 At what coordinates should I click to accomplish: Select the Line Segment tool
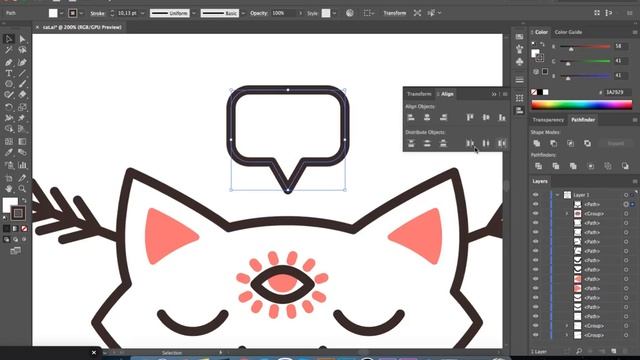(22, 73)
